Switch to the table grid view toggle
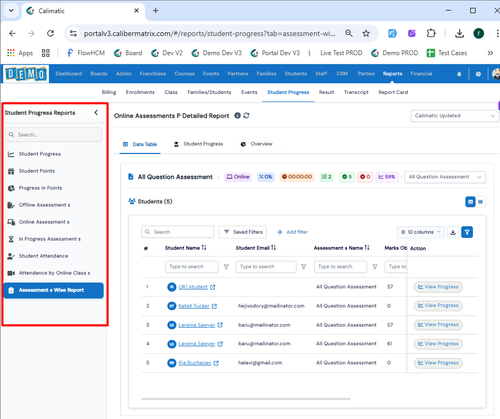 (x=470, y=202)
